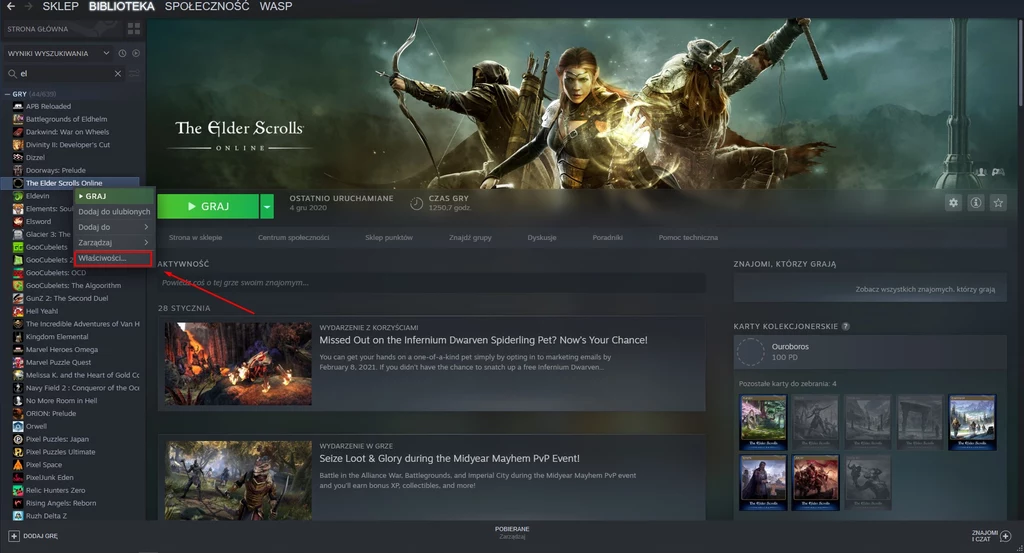Open advanced search filter icon

click(135, 74)
